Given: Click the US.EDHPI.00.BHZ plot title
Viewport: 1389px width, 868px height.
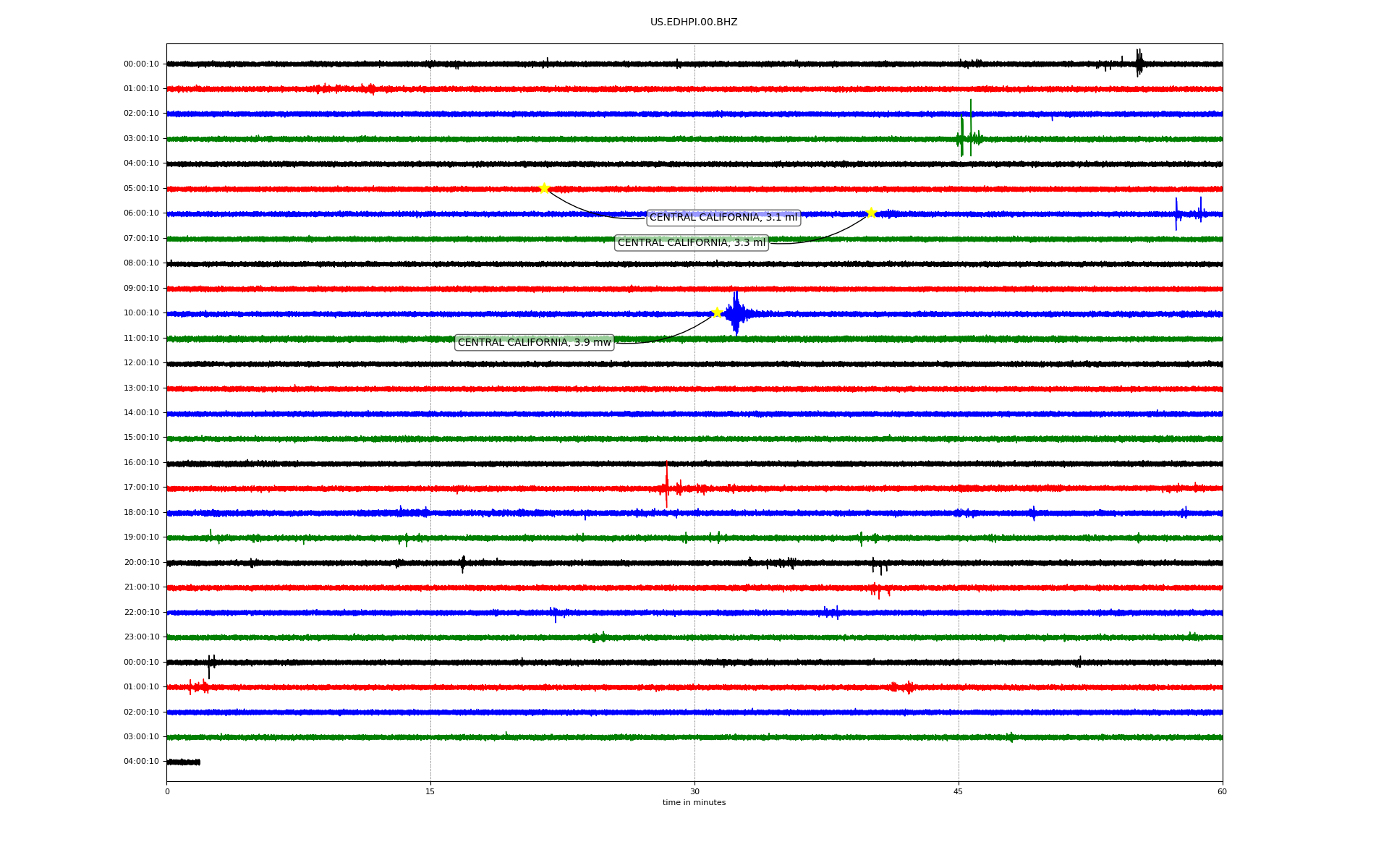Looking at the screenshot, I should [693, 22].
